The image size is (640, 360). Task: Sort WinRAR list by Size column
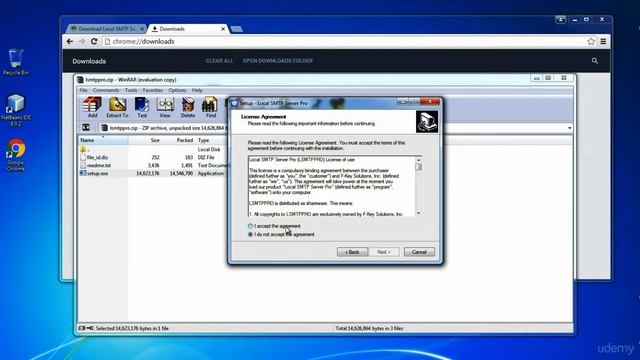coord(145,140)
